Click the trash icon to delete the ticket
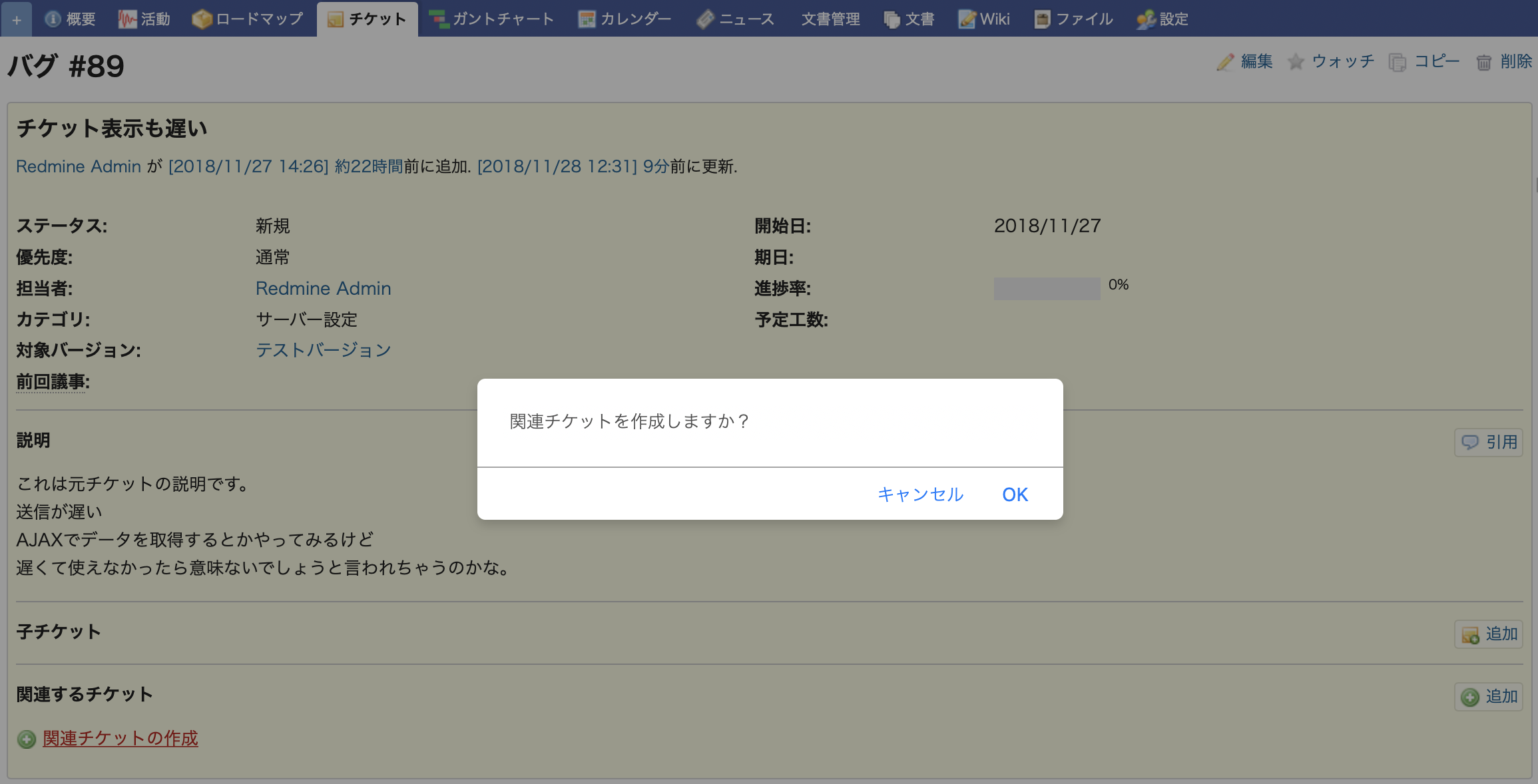This screenshot has width=1538, height=784. point(1483,62)
